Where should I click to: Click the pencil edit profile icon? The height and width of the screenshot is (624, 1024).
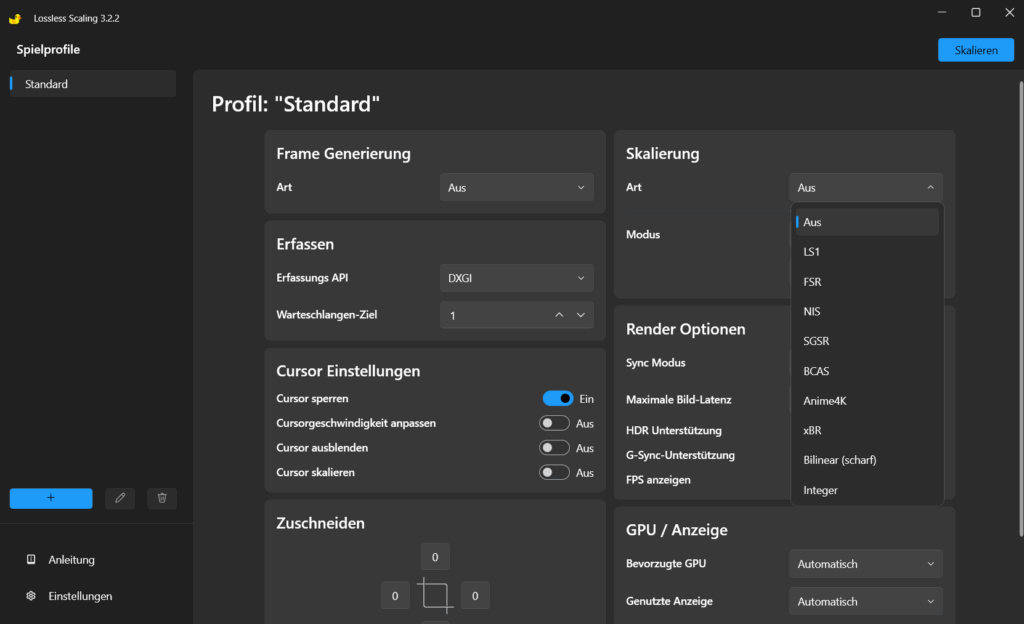coord(120,498)
